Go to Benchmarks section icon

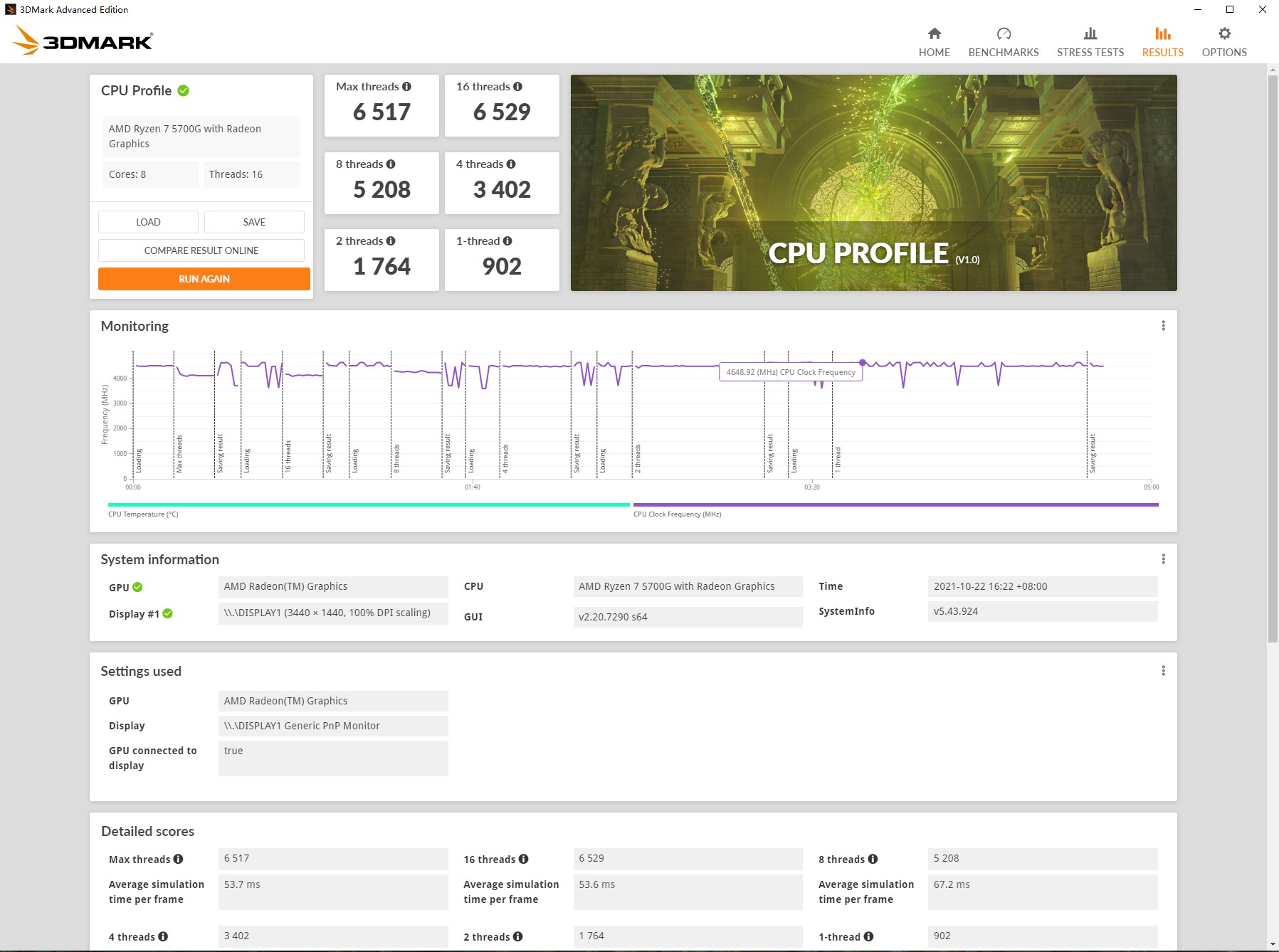click(x=1004, y=33)
